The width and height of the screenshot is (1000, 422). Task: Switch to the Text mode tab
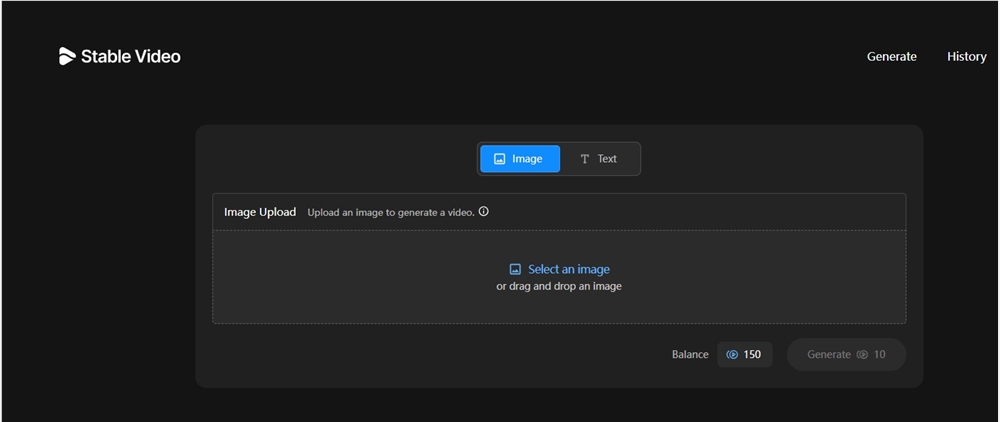tap(599, 159)
